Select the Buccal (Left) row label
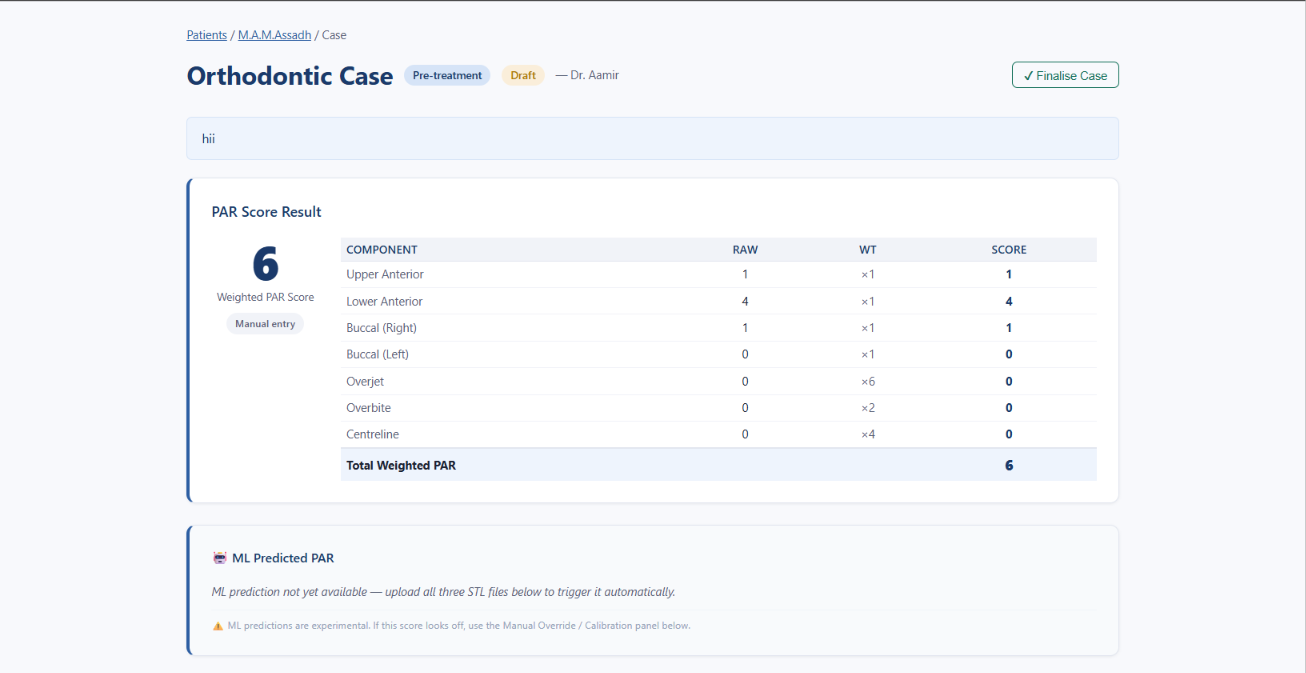 coord(378,354)
